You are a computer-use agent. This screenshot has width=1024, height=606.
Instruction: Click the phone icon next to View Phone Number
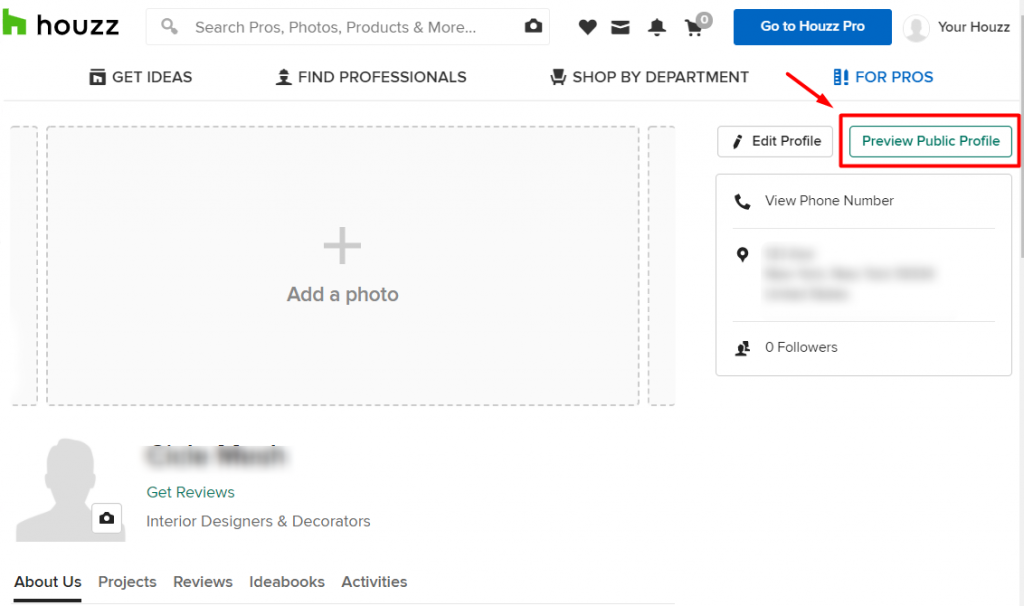tap(743, 200)
